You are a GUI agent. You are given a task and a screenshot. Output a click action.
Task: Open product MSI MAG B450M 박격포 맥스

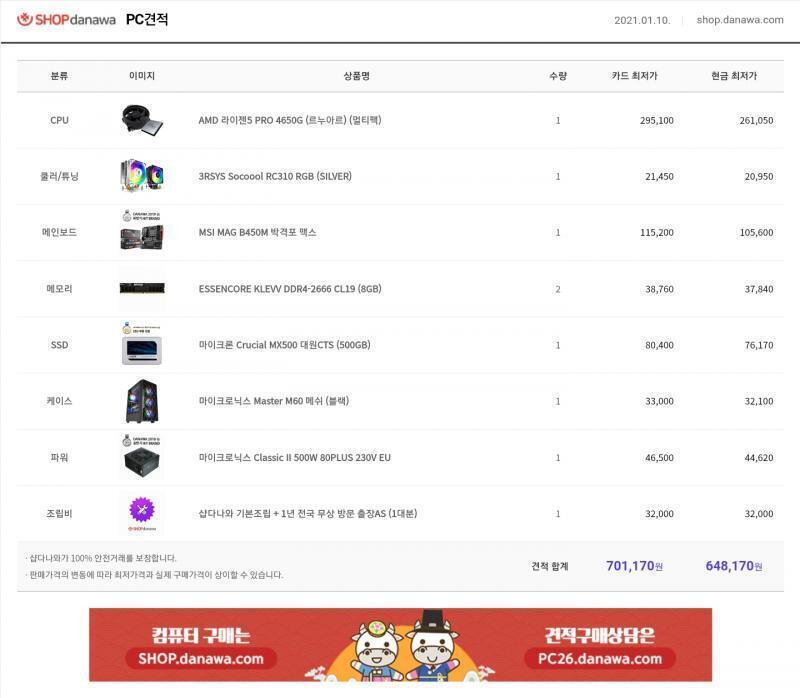[x=257, y=233]
